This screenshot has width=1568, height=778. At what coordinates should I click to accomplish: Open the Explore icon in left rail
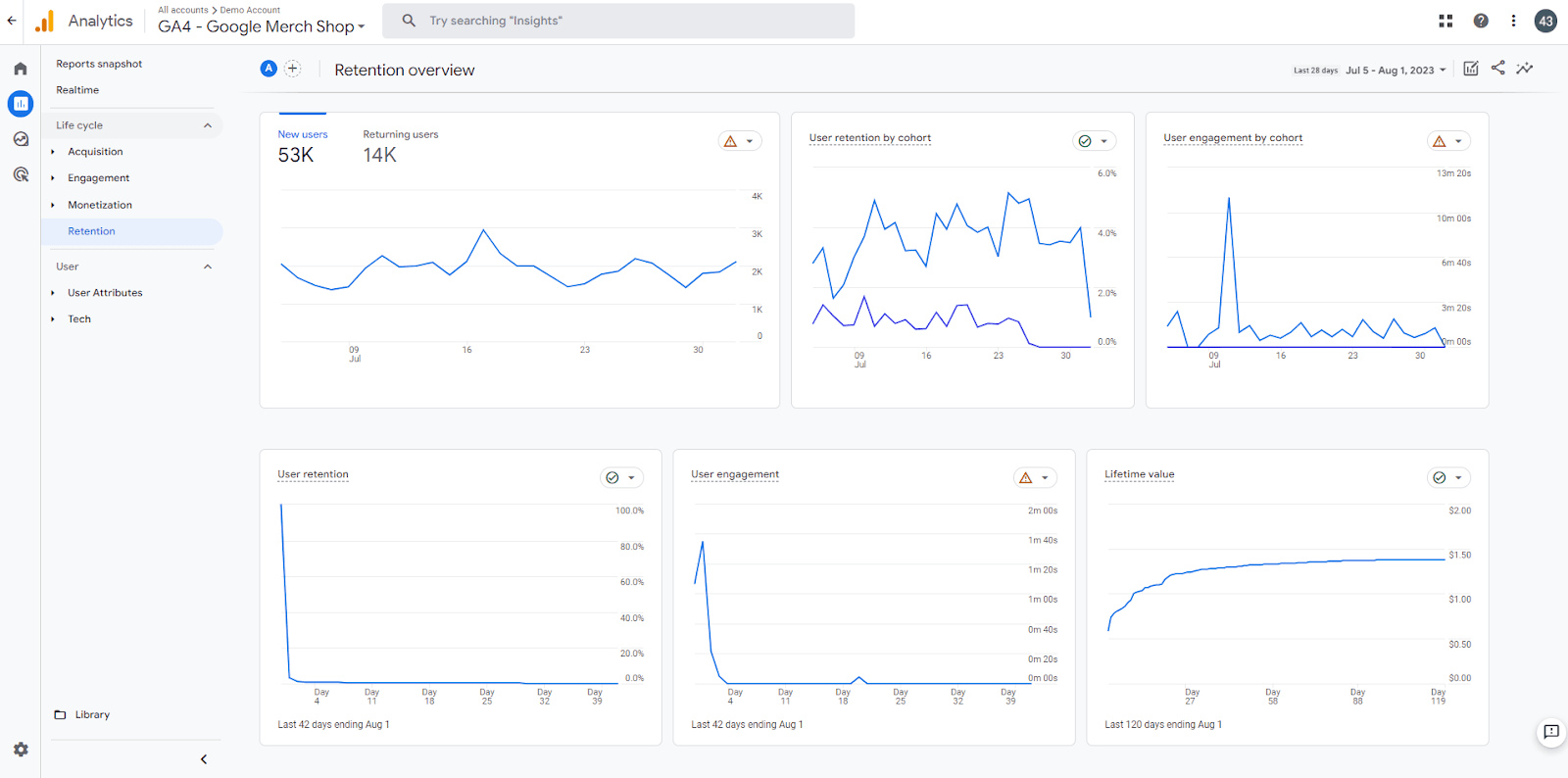pyautogui.click(x=21, y=139)
